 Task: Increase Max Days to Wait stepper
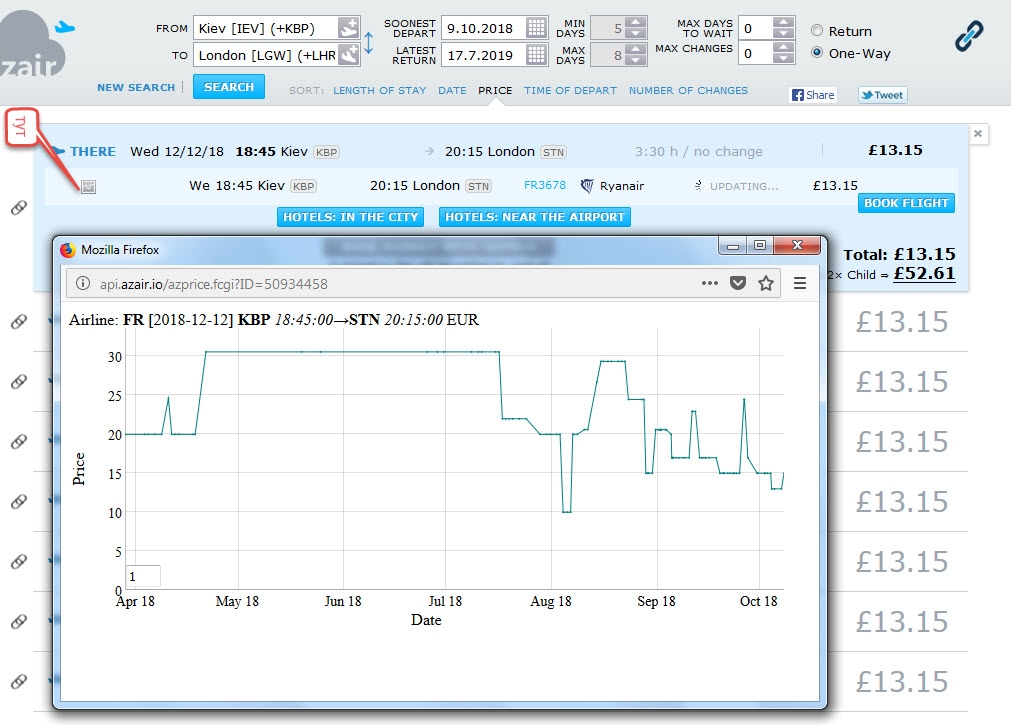click(784, 22)
